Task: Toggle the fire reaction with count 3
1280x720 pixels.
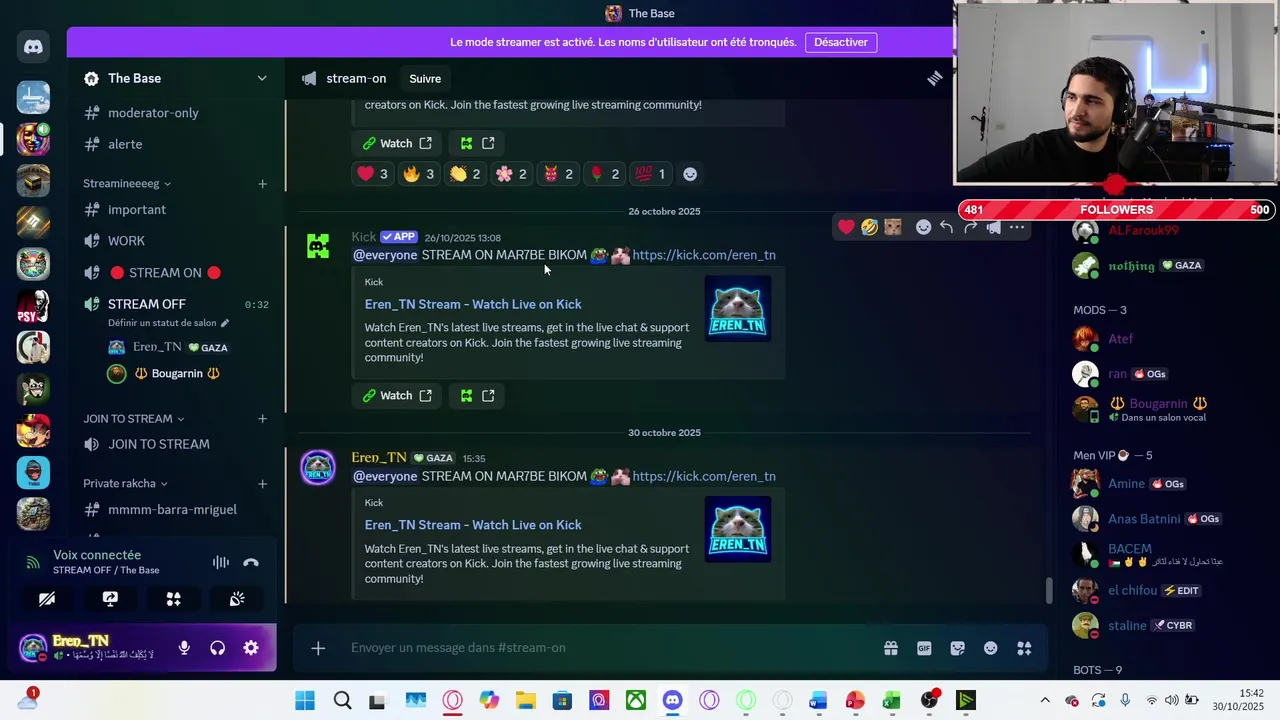Action: click(x=418, y=174)
